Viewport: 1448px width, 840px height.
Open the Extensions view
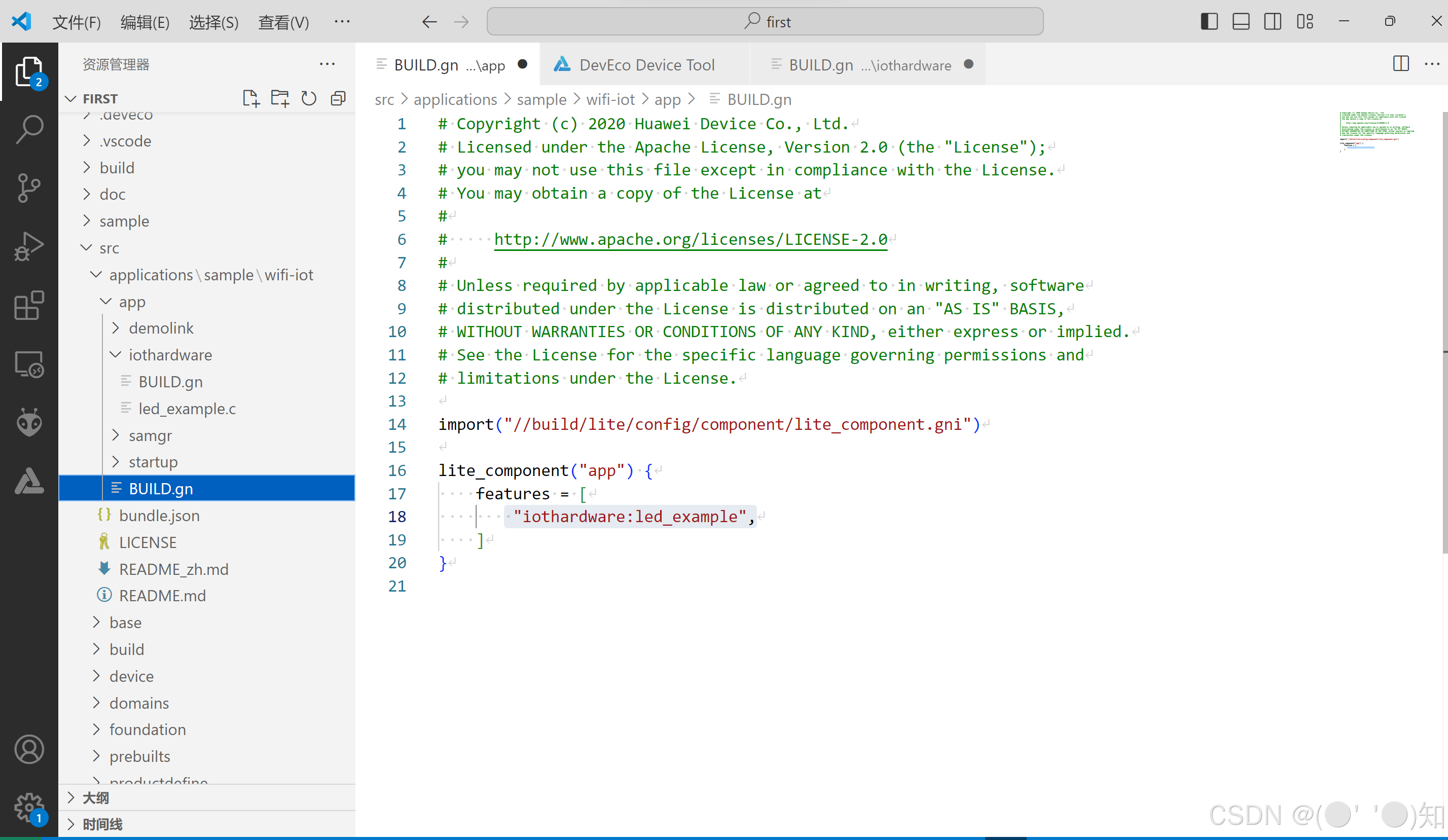click(x=29, y=305)
